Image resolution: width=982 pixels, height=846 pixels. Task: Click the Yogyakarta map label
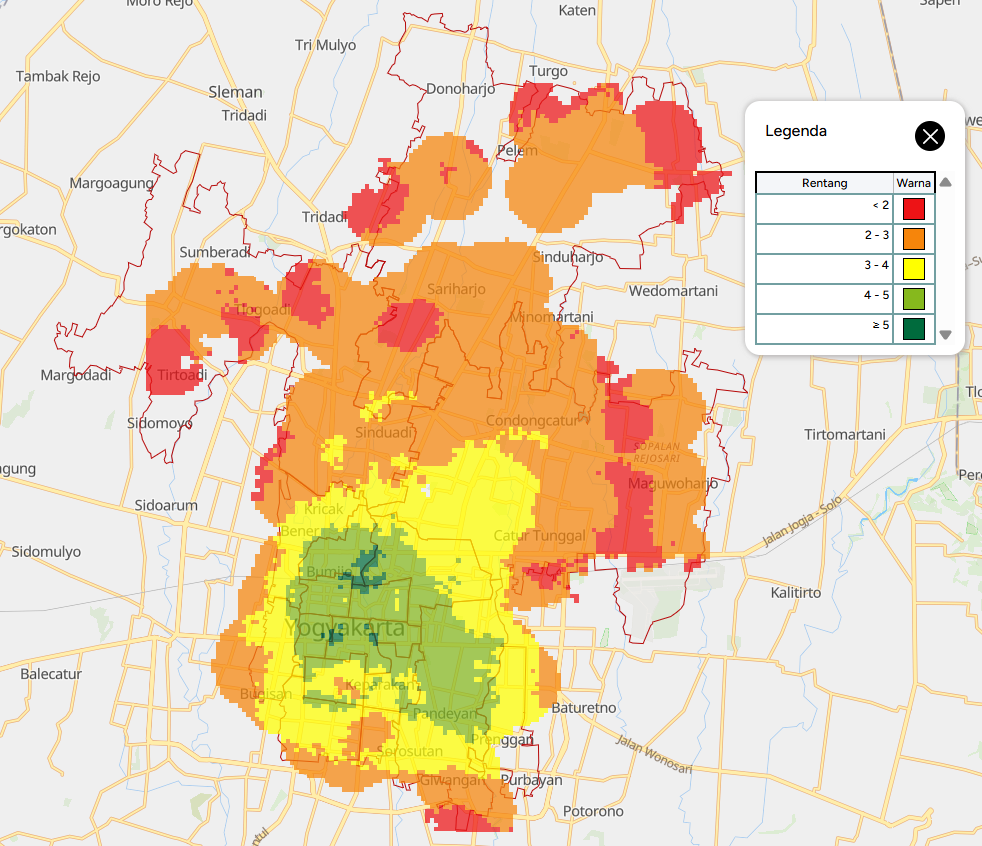click(x=344, y=627)
